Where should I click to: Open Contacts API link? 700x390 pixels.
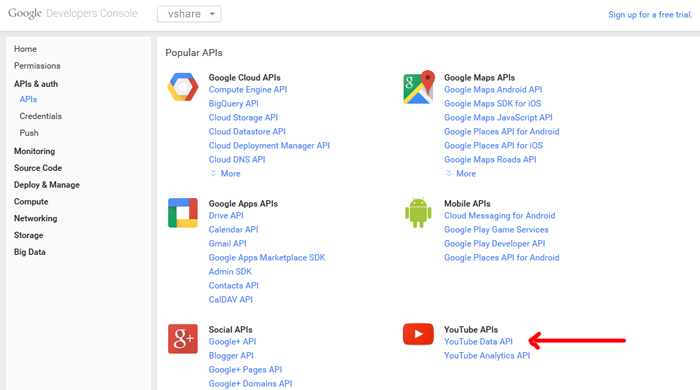tap(233, 286)
